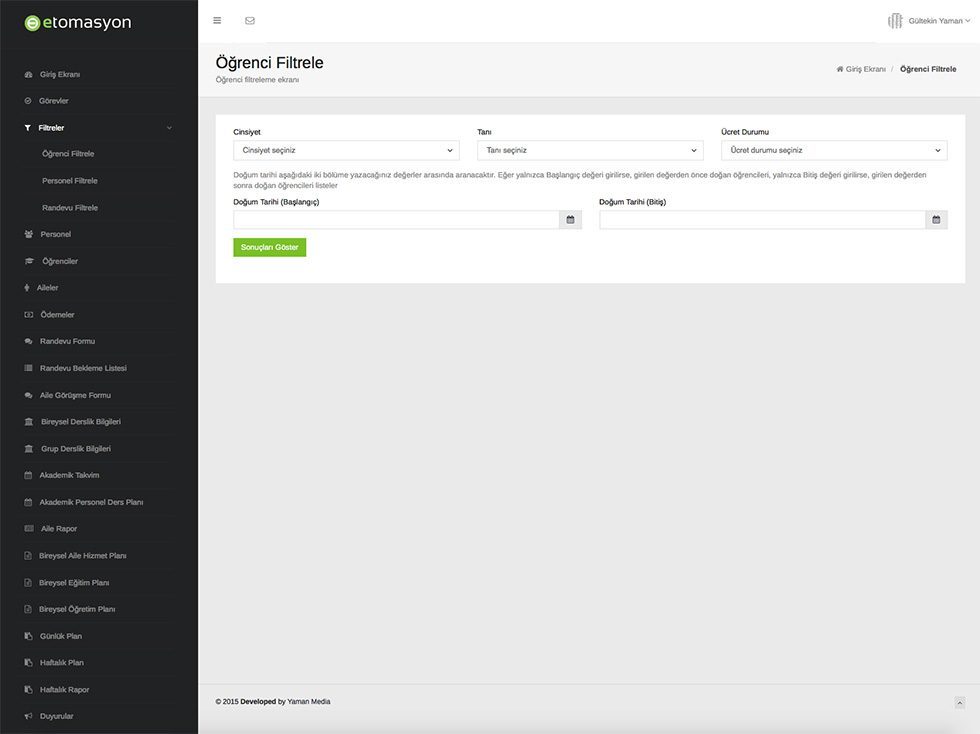The width and height of the screenshot is (980, 734).
Task: Open Haftalık Rapor from sidebar
Action: 64,690
